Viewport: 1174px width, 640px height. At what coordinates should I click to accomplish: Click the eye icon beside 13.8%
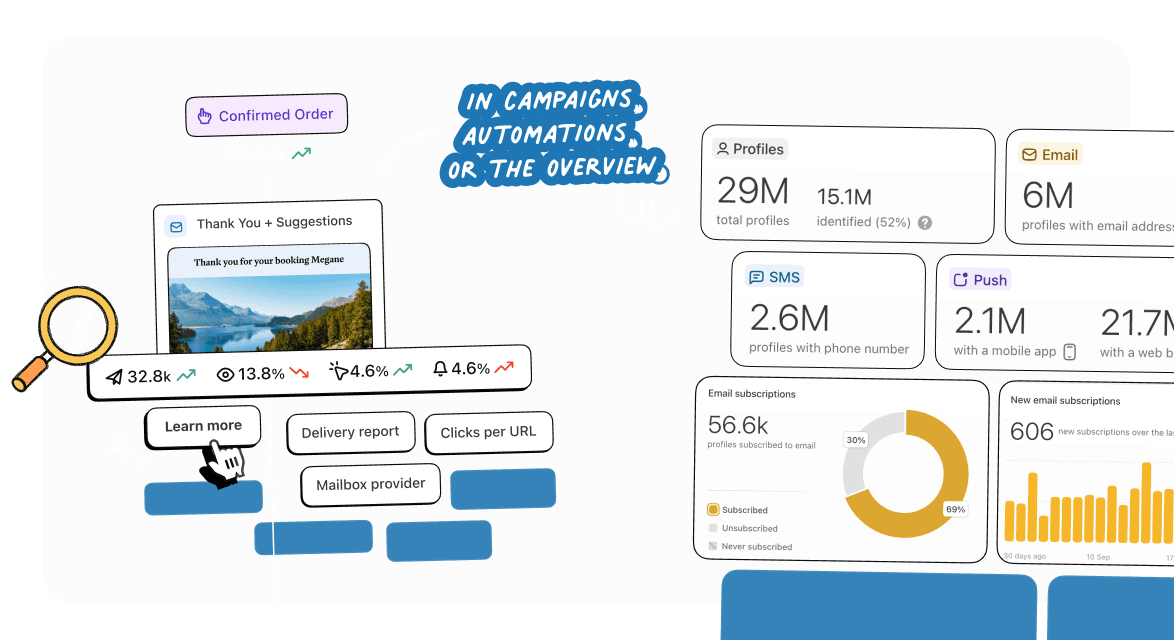click(x=225, y=375)
